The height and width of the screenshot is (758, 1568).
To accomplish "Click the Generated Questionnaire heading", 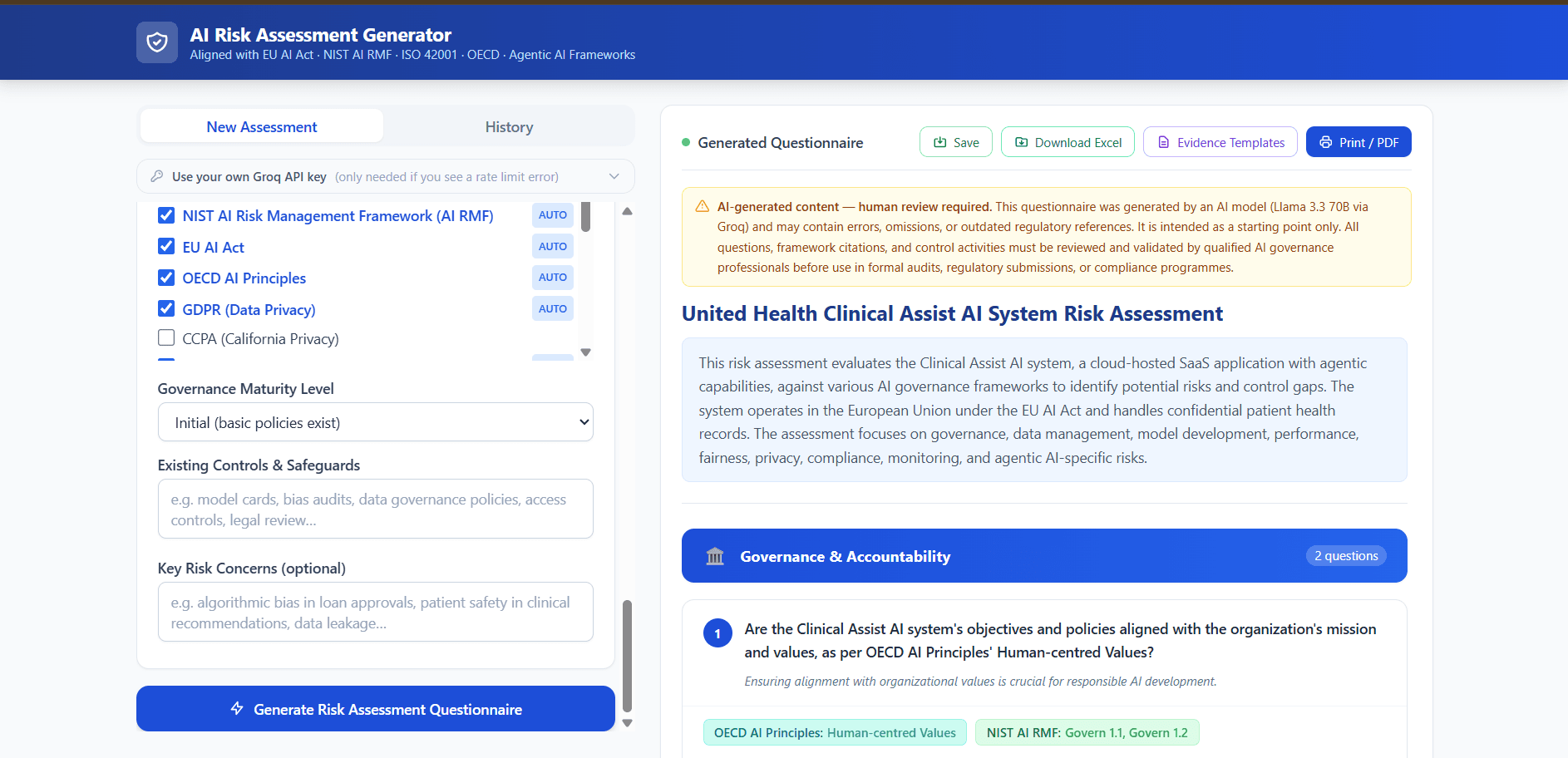I will coord(781,142).
